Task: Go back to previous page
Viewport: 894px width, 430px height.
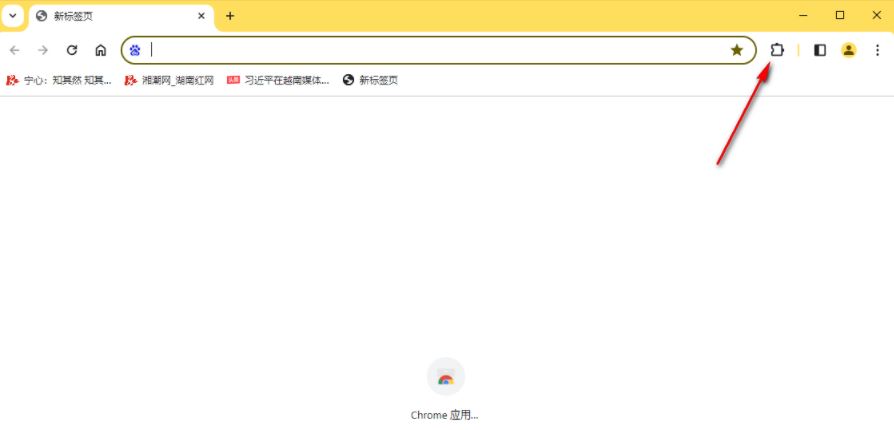Action: pos(15,50)
